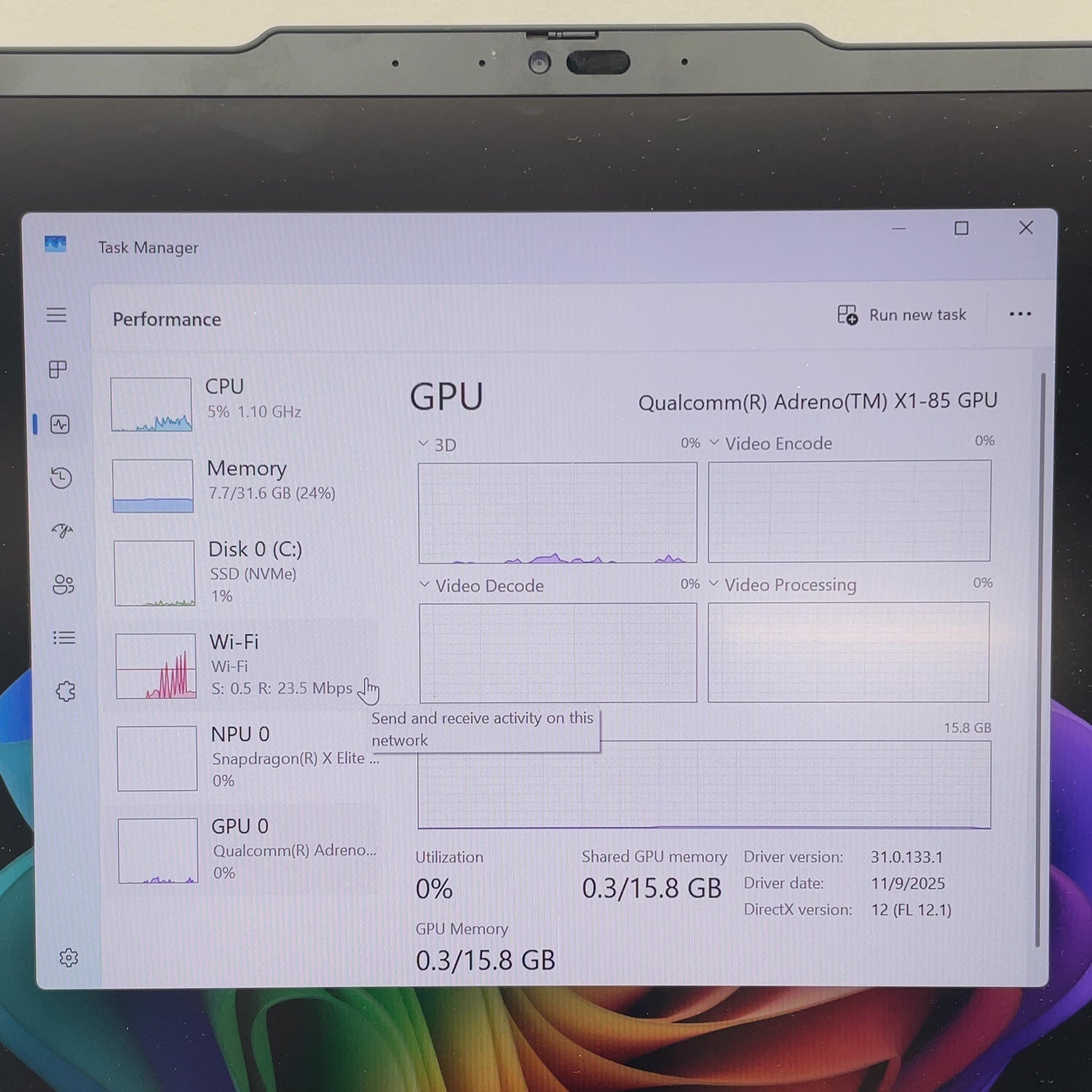Select the CPU performance item

point(244,403)
